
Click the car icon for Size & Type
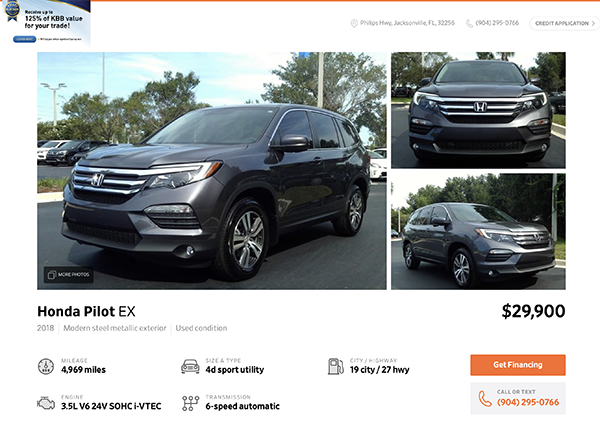[x=190, y=366]
